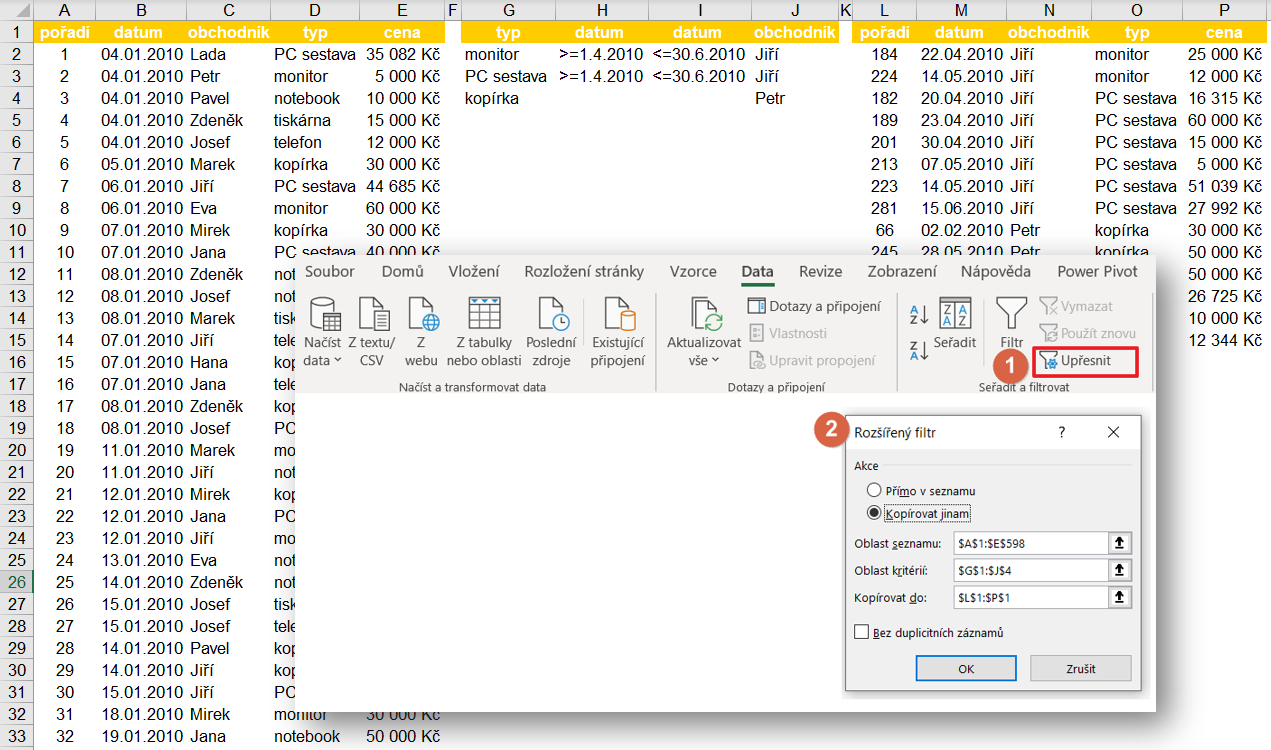Sort ascending with the A-Z icon
This screenshot has width=1271, height=750.
(919, 315)
